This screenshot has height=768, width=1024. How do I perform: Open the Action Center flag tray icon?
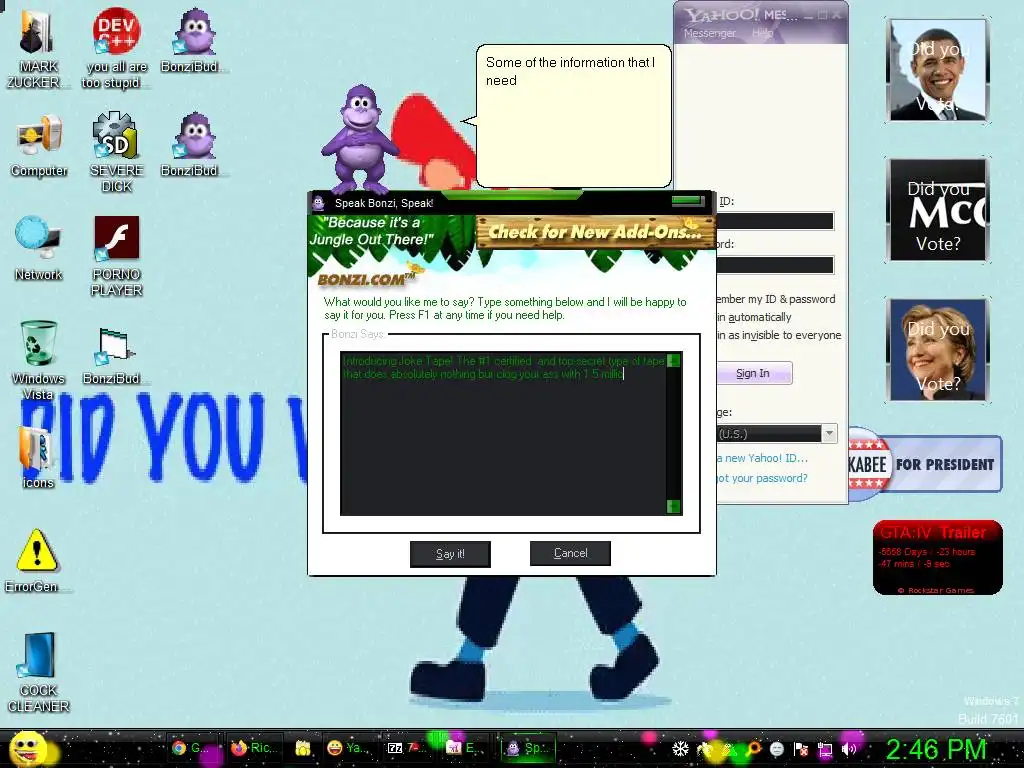[801, 749]
